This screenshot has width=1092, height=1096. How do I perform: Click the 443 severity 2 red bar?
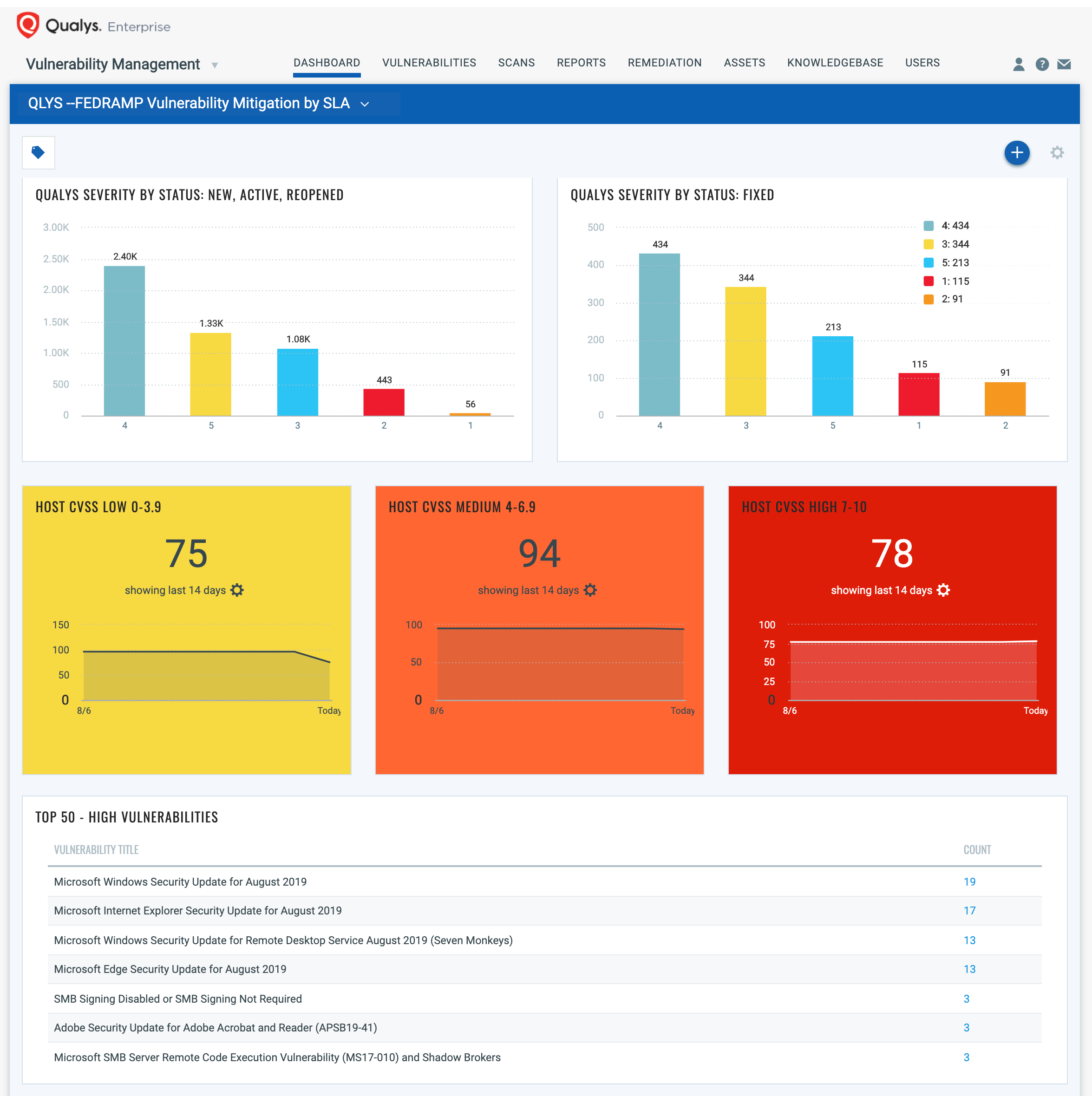pos(384,402)
